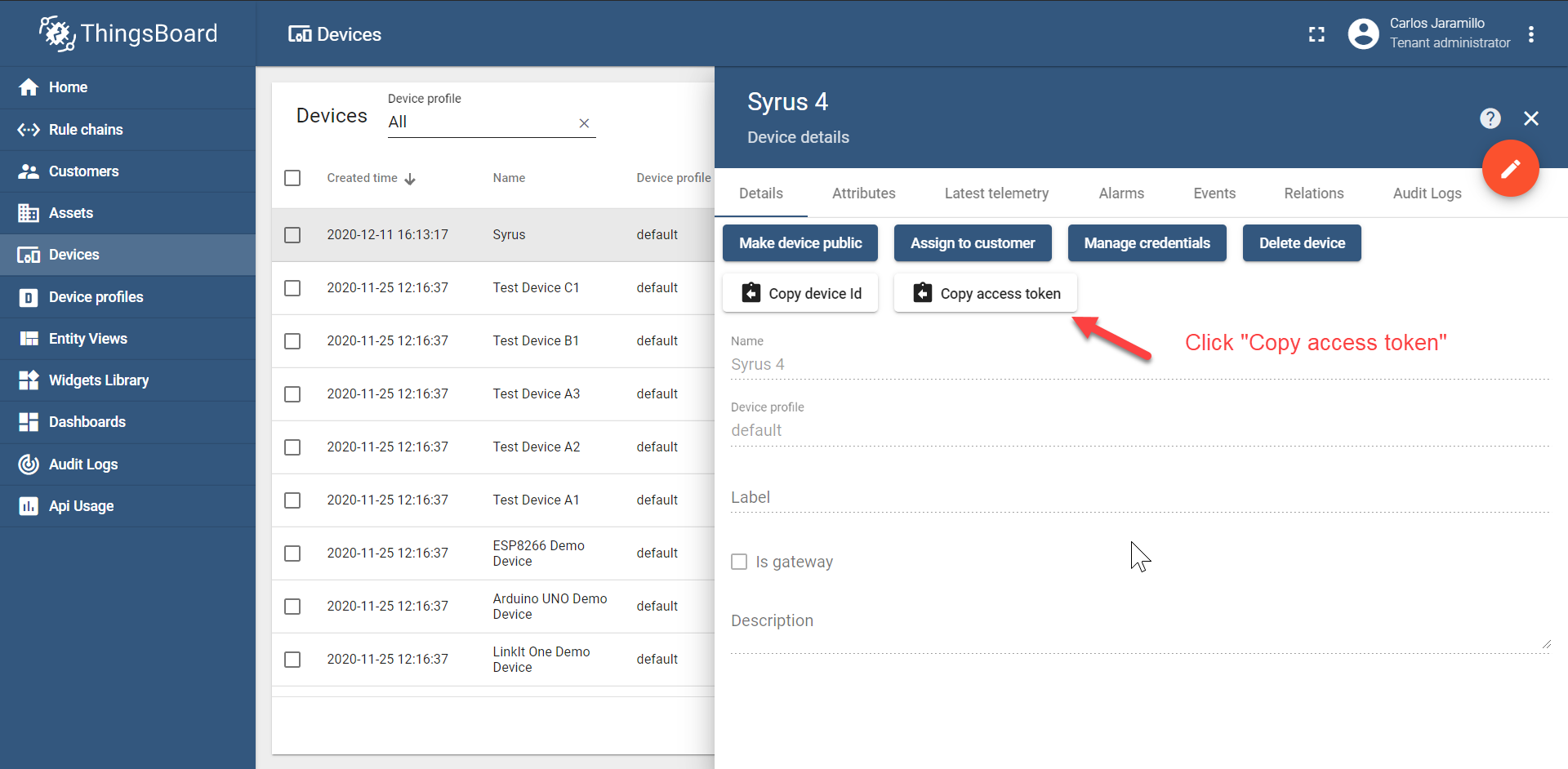This screenshot has width=1568, height=769.
Task: Close the Syrus 4 details panel
Action: (x=1531, y=119)
